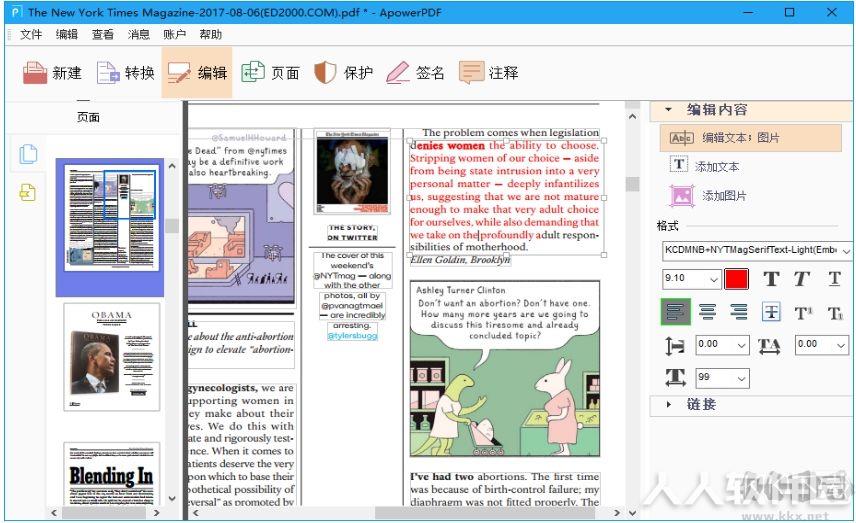The width and height of the screenshot is (856, 523).
Task: Select the OBAMA page thumbnail
Action: 111,357
